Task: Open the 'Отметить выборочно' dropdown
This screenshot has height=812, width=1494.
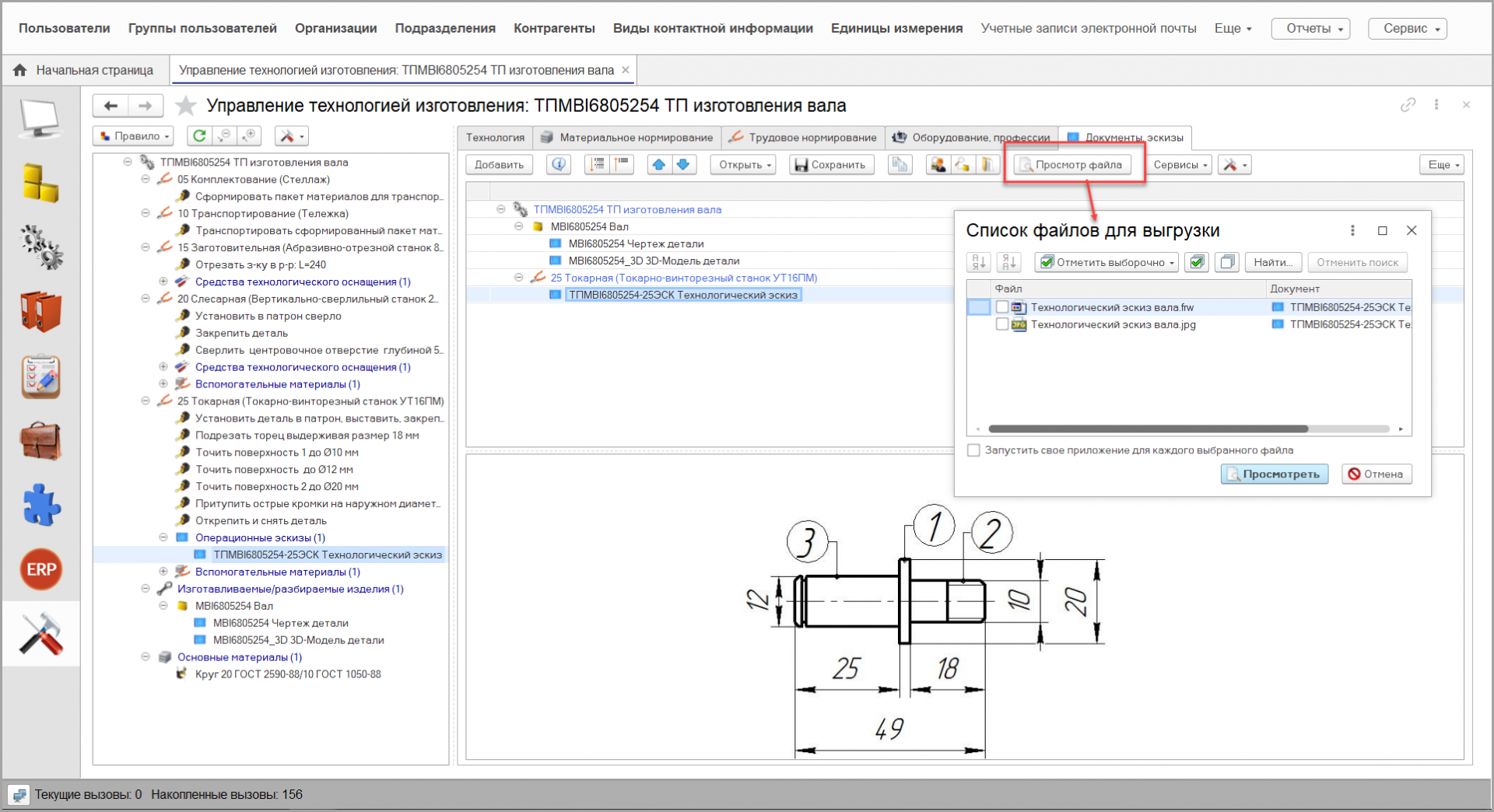Action: coord(1106,263)
